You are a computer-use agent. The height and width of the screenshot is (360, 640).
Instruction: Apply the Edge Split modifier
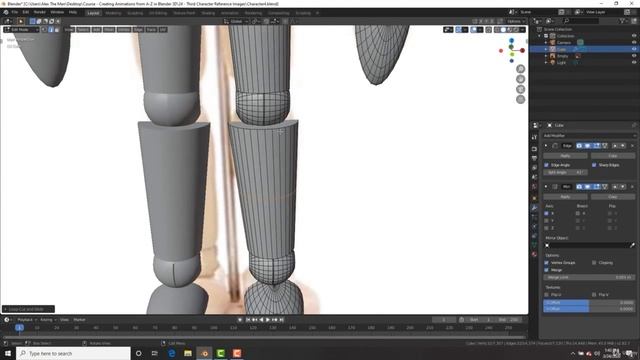pyautogui.click(x=565, y=156)
